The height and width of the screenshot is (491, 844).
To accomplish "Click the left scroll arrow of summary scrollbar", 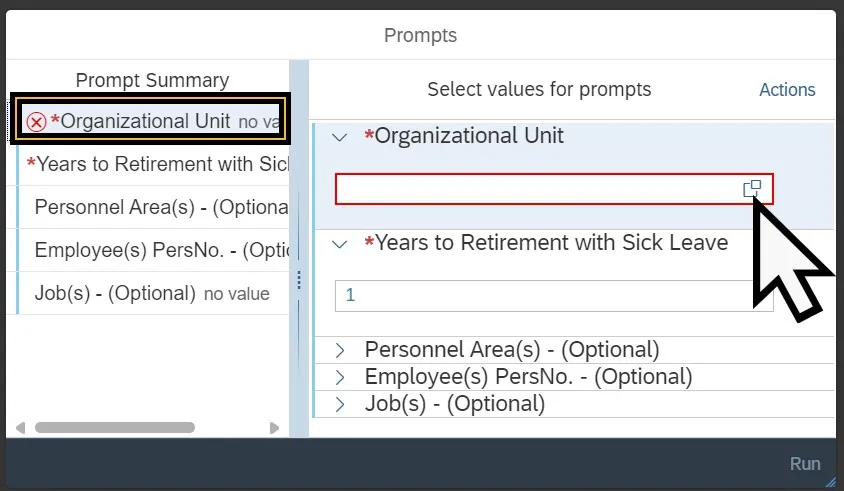I will tap(22, 428).
